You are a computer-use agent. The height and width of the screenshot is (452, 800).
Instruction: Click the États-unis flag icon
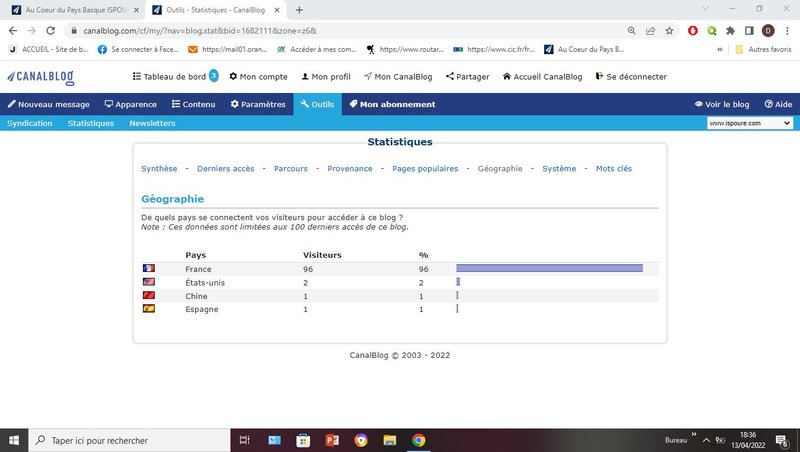pyautogui.click(x=148, y=282)
